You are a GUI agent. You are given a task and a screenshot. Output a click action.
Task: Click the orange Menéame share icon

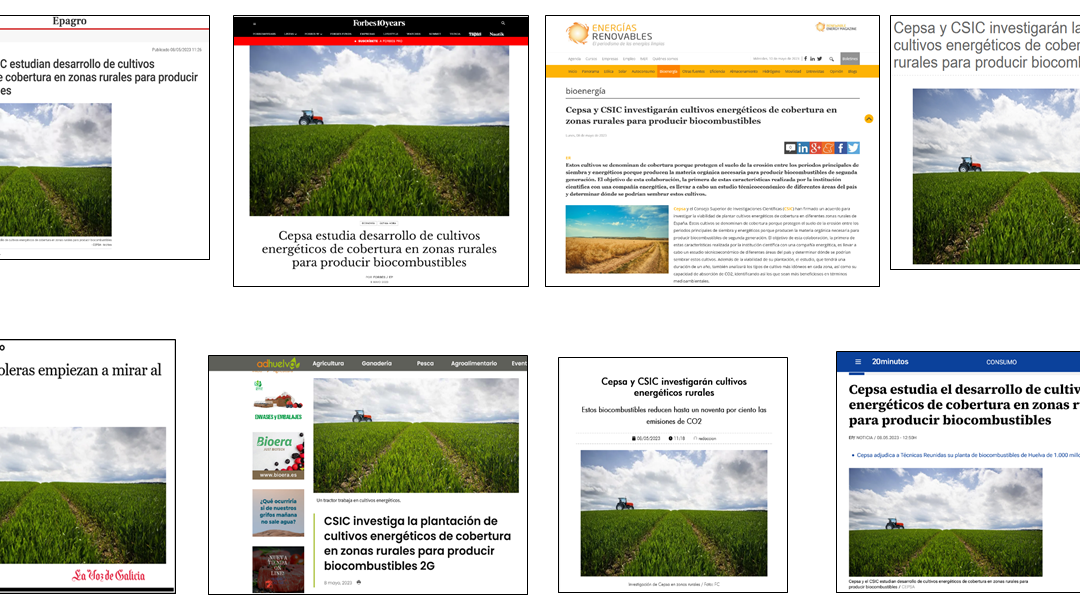(x=828, y=148)
